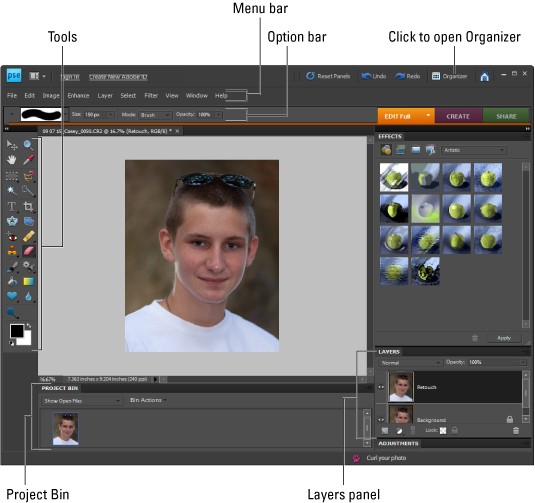
Task: Select the Magic Wand tool
Action: pyautogui.click(x=12, y=190)
